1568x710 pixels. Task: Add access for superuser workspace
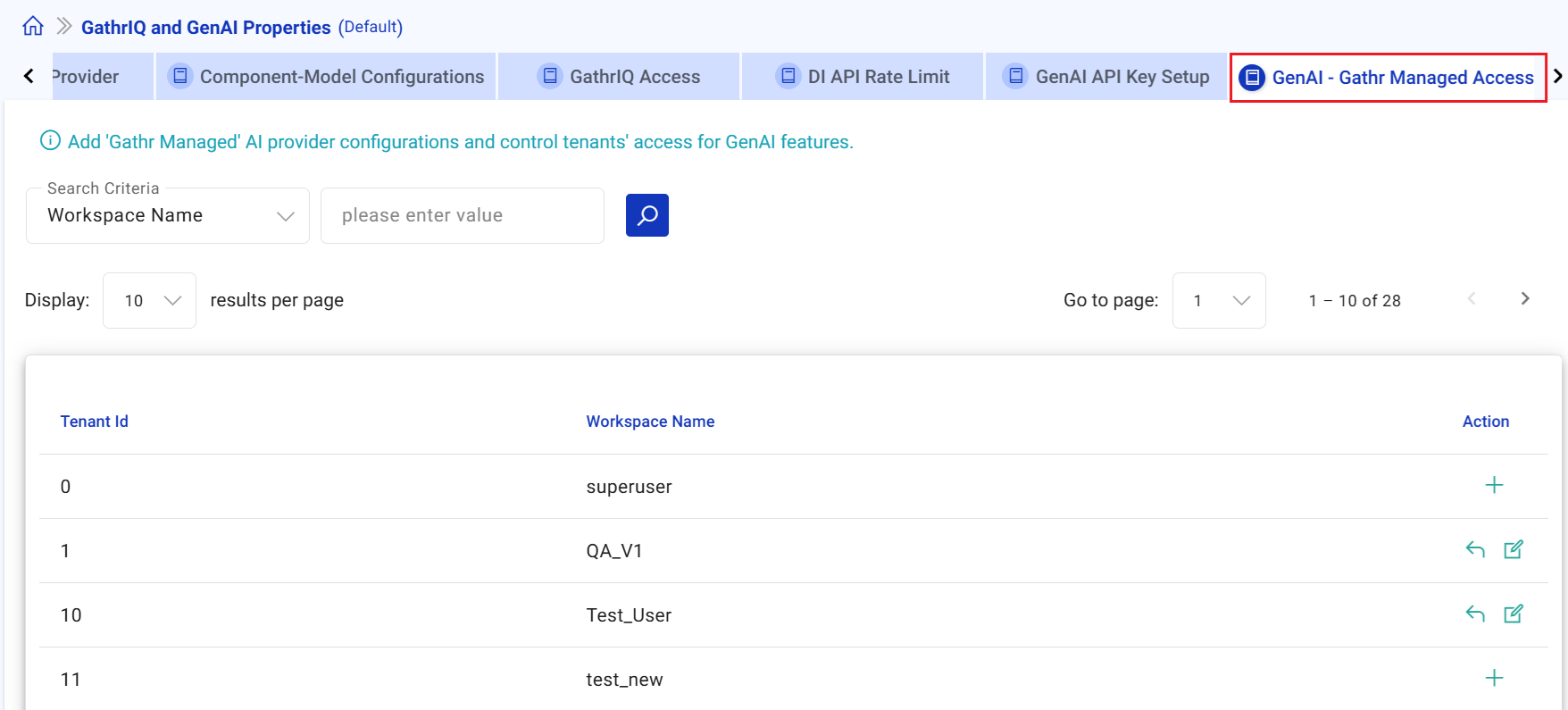1494,485
